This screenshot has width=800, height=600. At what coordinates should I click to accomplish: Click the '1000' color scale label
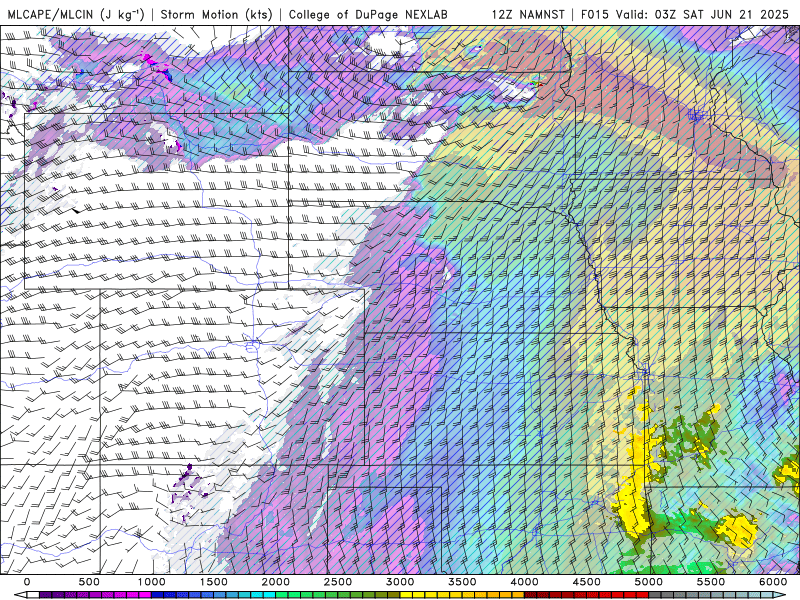pos(152,582)
